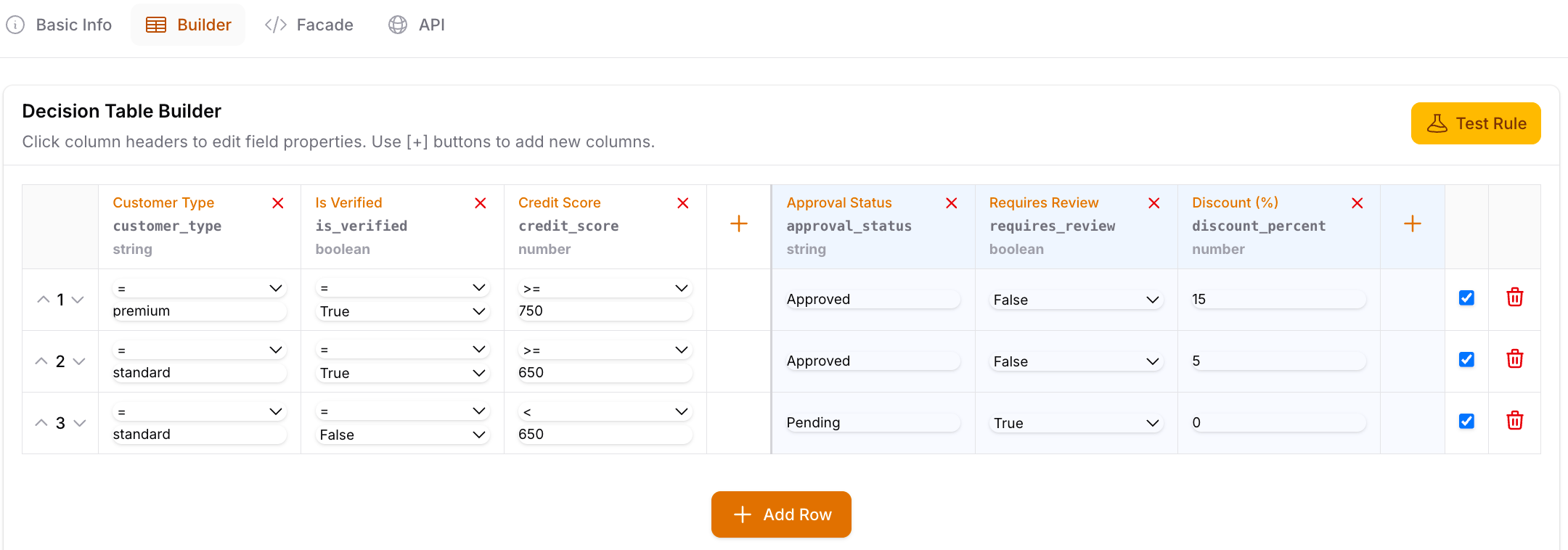
Task: Open row 2 Requires Review dropdown
Action: pos(1076,361)
